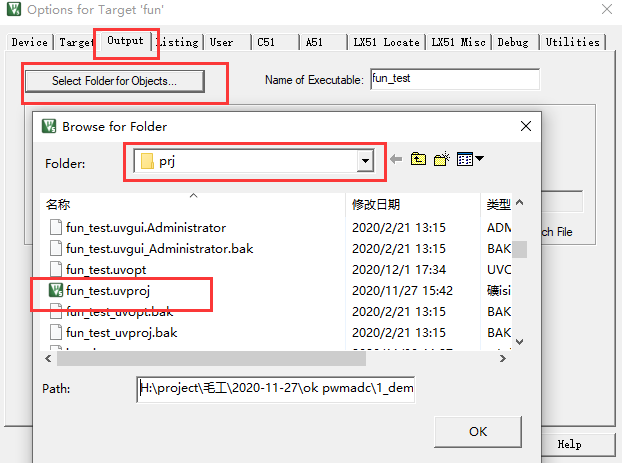
Task: Click the fun_test.uvopt file icon
Action: pyautogui.click(x=56, y=269)
